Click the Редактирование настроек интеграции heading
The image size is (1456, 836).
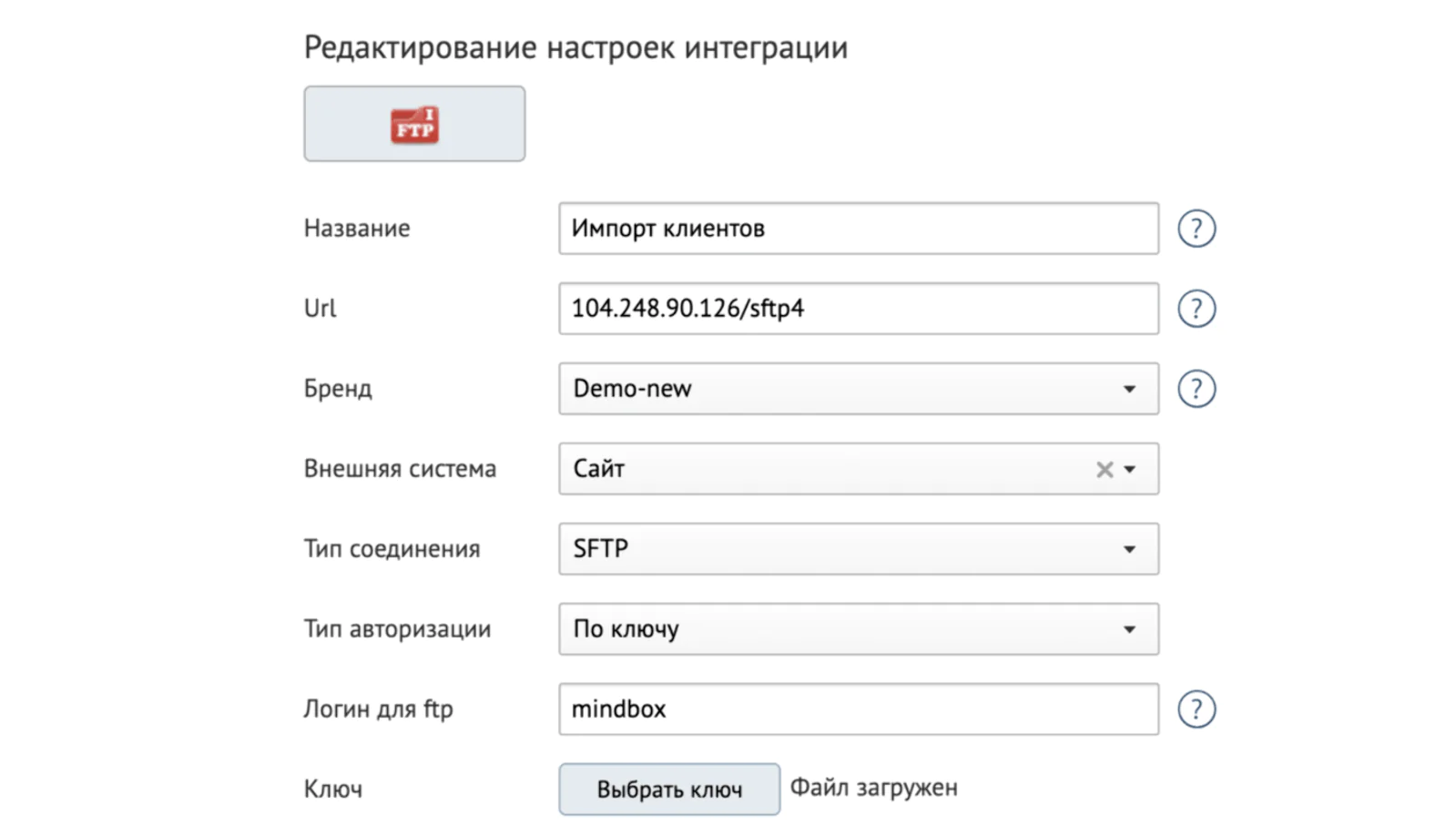point(575,47)
